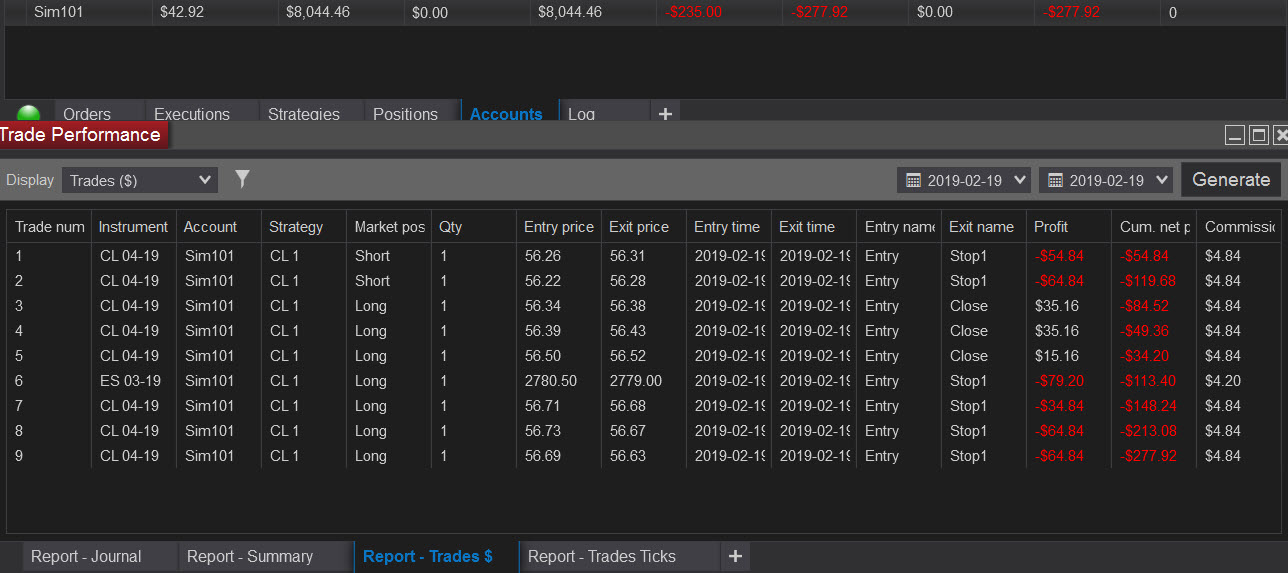This screenshot has width=1288, height=573.
Task: Sort by the Qty column header
Action: pos(474,227)
